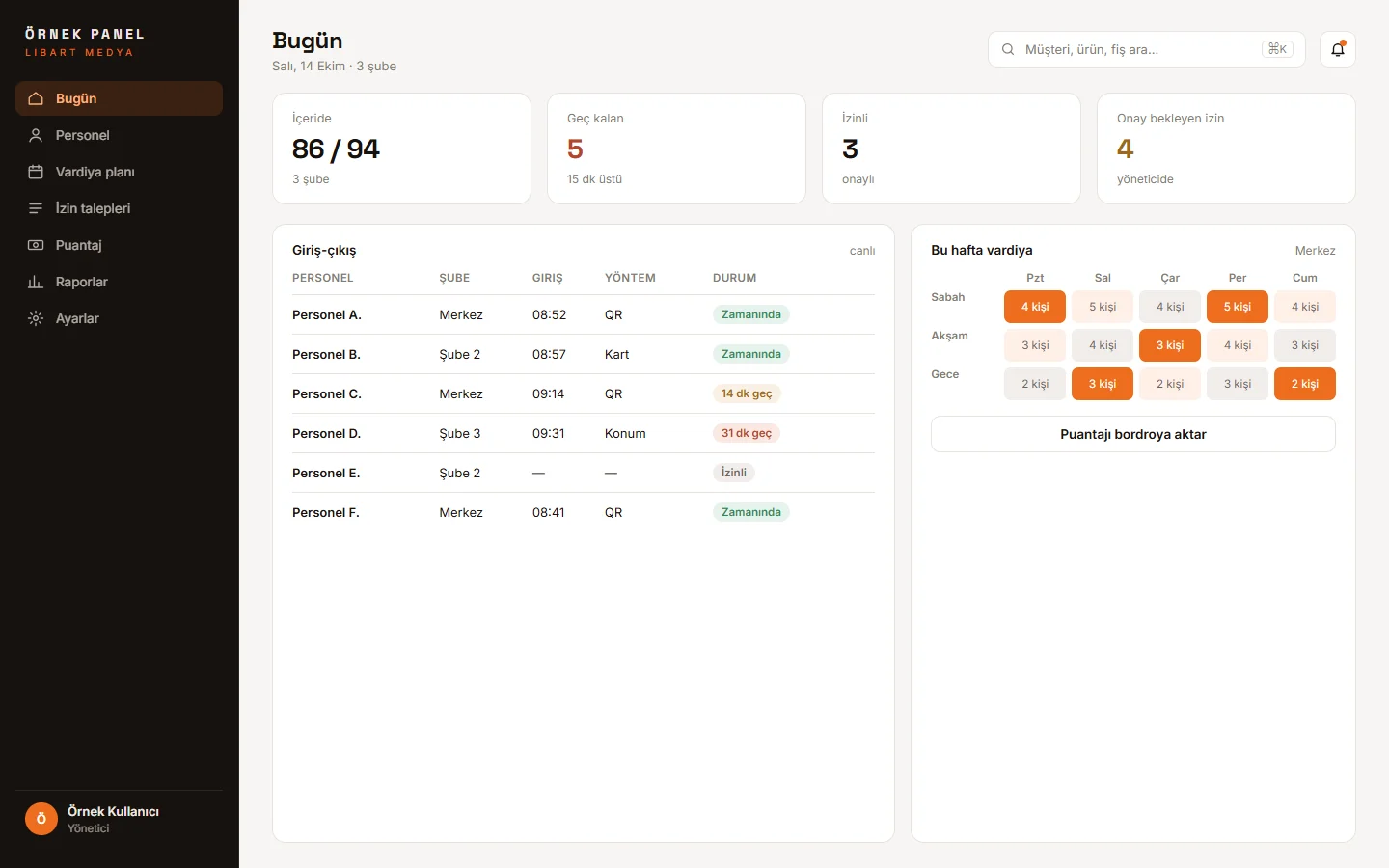Click the ⌘K shortcut badge
Screen dimensions: 1389x868
coord(1277,49)
